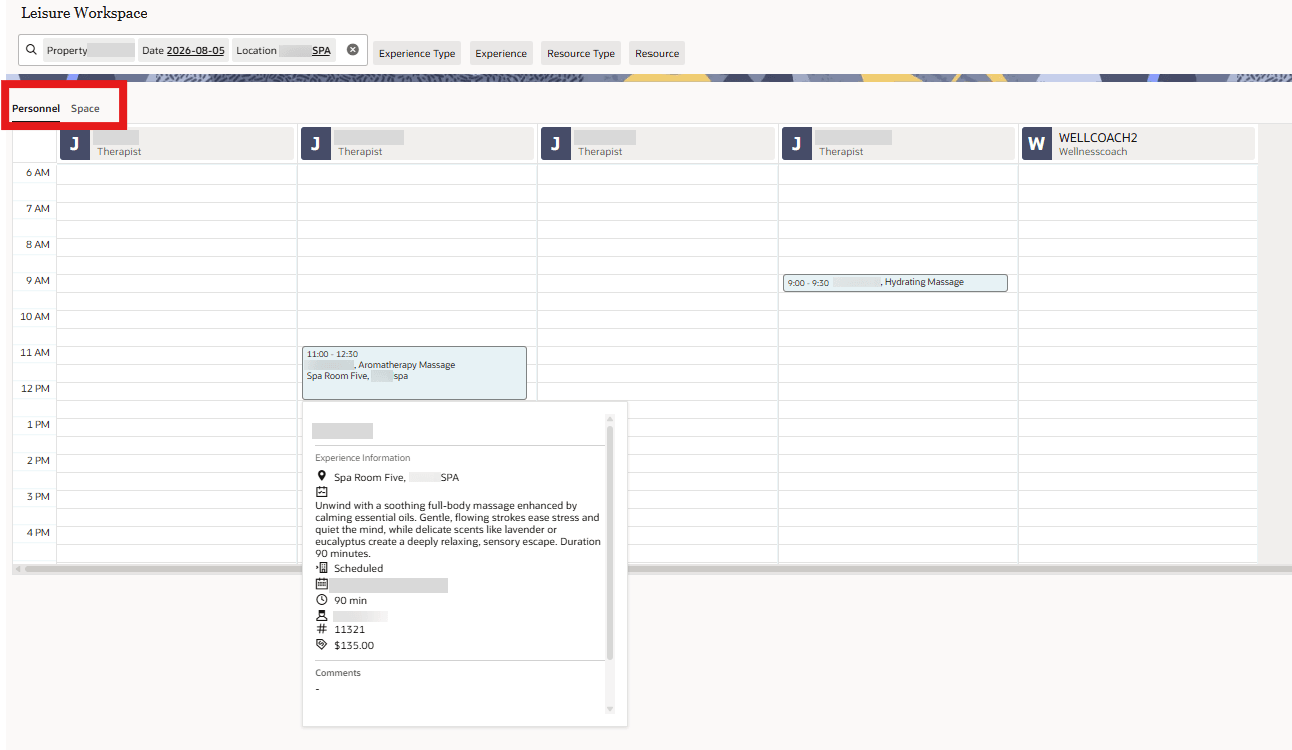Click the "9 AM" time label
The height and width of the screenshot is (750, 1292).
pos(36,281)
